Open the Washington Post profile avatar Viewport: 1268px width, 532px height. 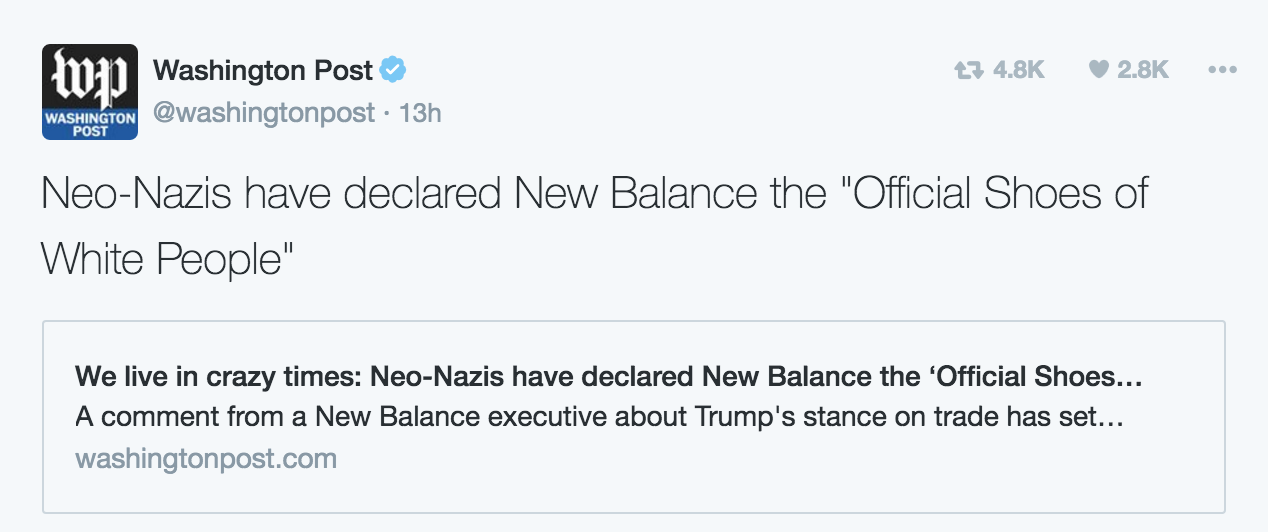point(90,92)
